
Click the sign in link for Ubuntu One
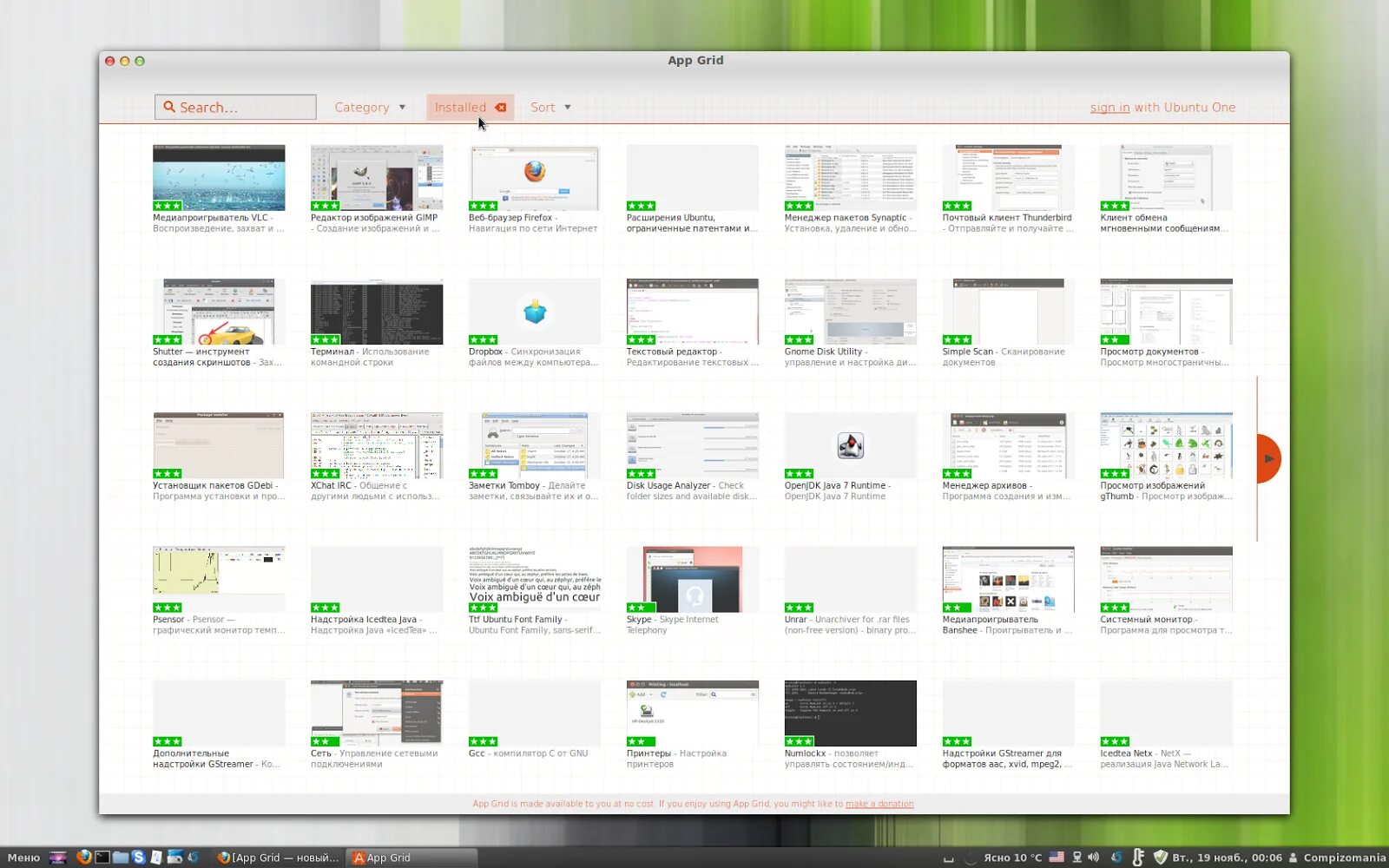click(x=1109, y=108)
